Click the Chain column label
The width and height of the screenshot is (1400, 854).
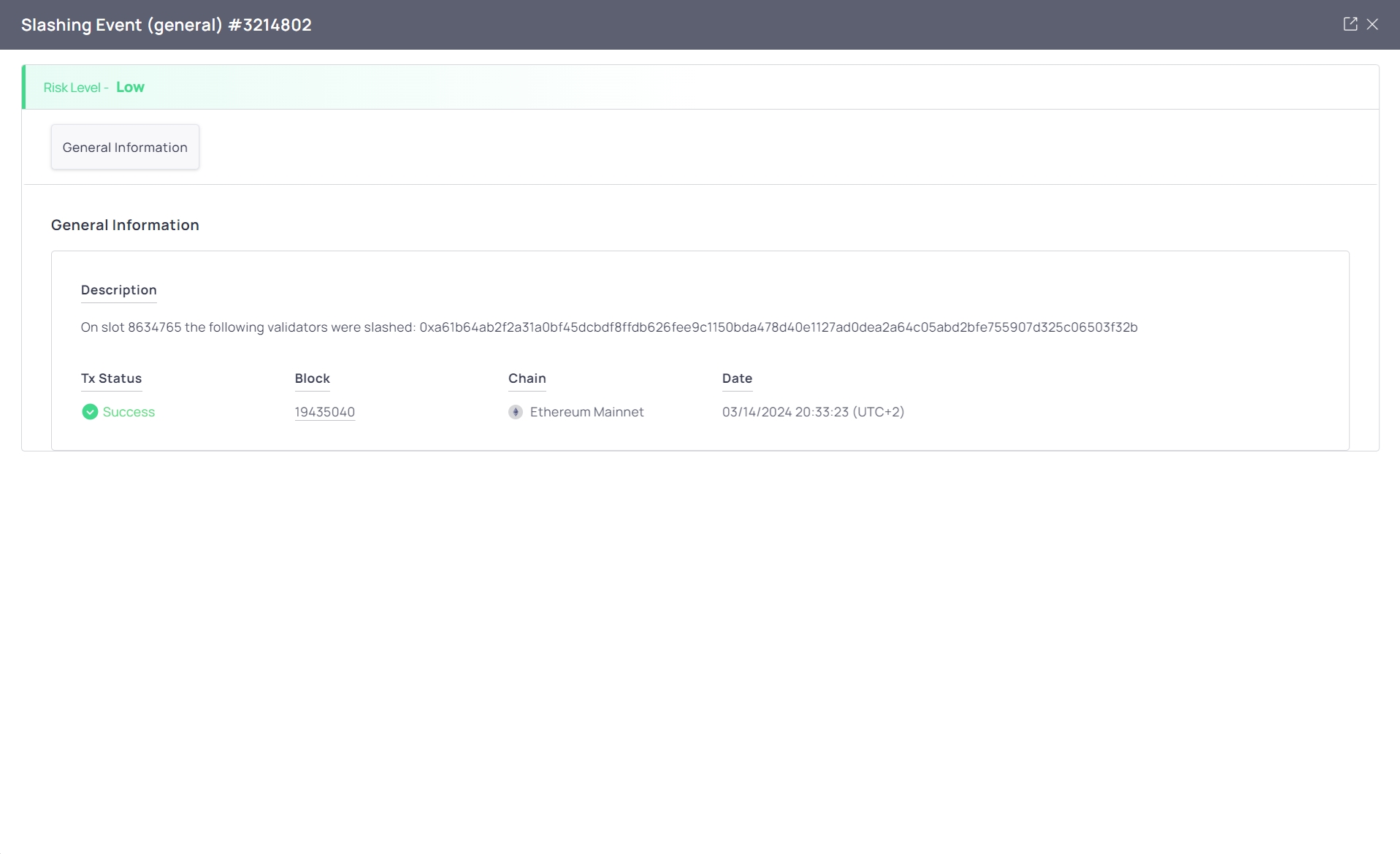(x=527, y=378)
